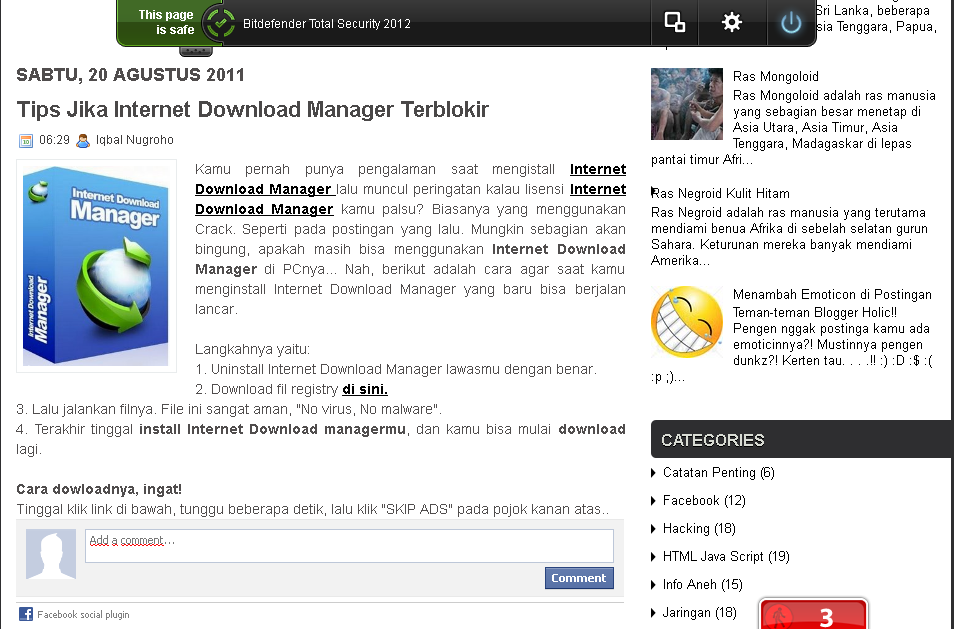Screen dimensions: 954x629
Task: Click the 'Langkahnya yaitu:' line
Action: [252, 349]
